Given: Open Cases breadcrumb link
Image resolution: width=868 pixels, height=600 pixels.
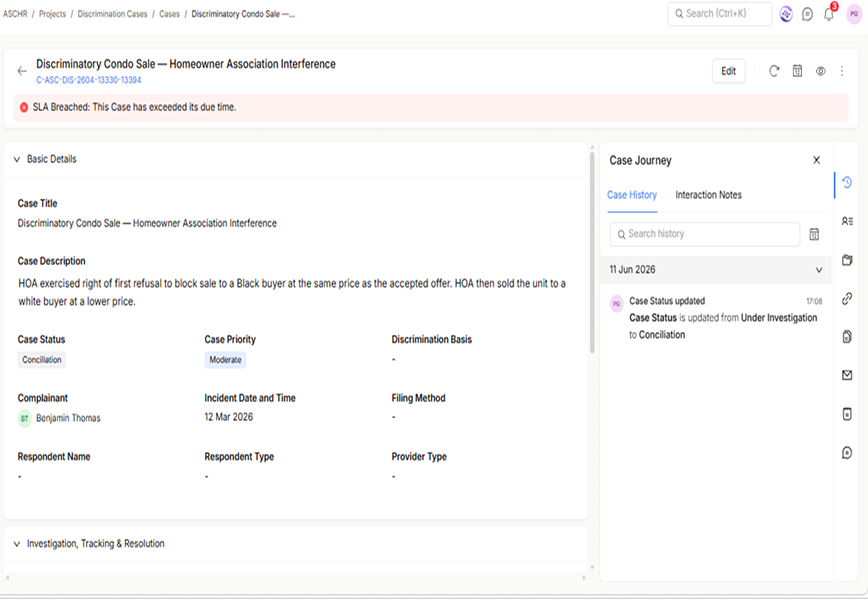Looking at the screenshot, I should click(169, 14).
